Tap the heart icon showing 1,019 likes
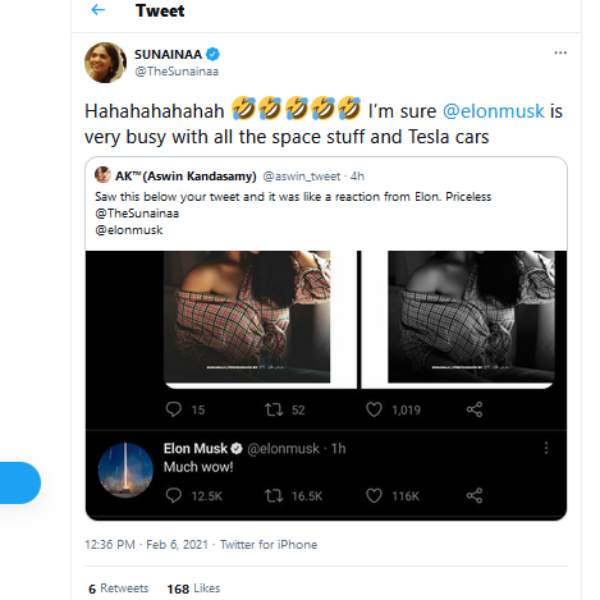The width and height of the screenshot is (600, 600). click(x=374, y=409)
